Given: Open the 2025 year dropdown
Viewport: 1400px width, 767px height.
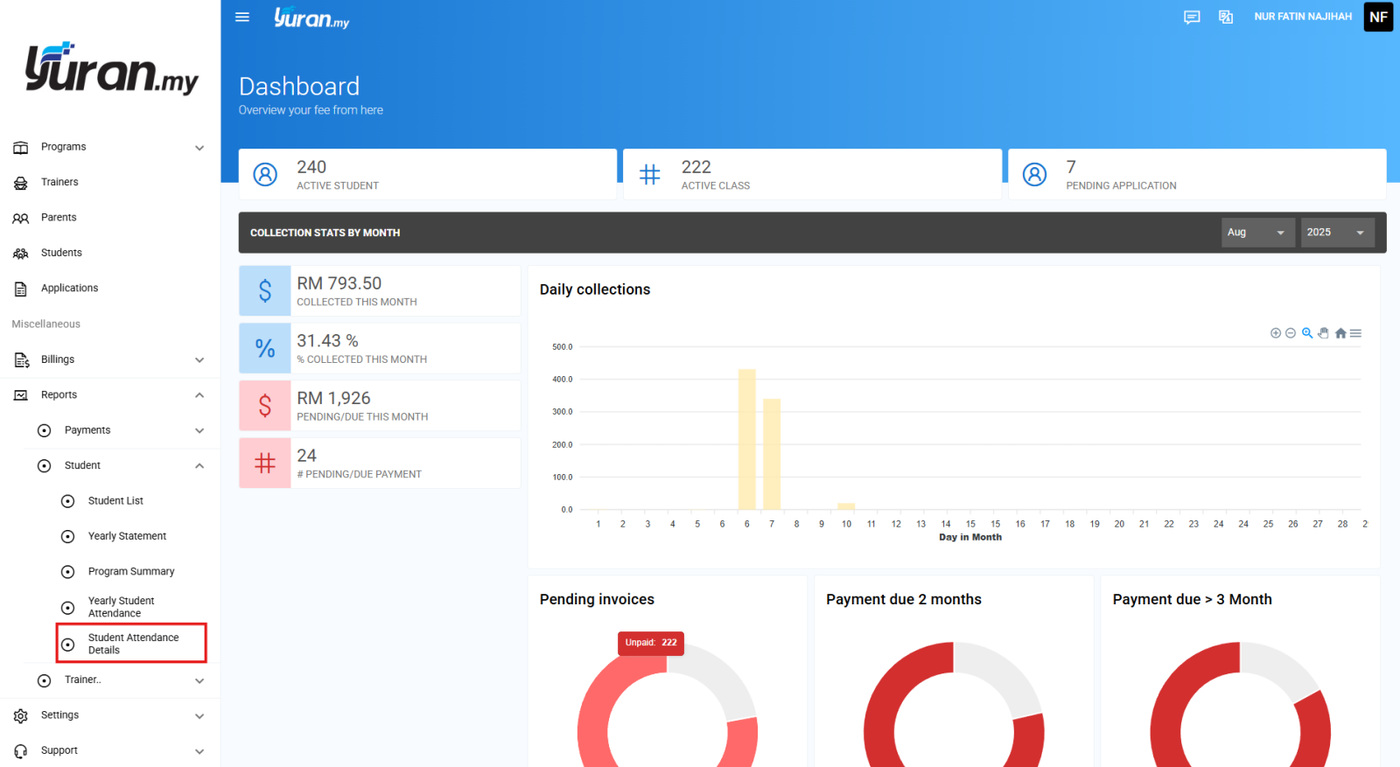Looking at the screenshot, I should [1337, 232].
